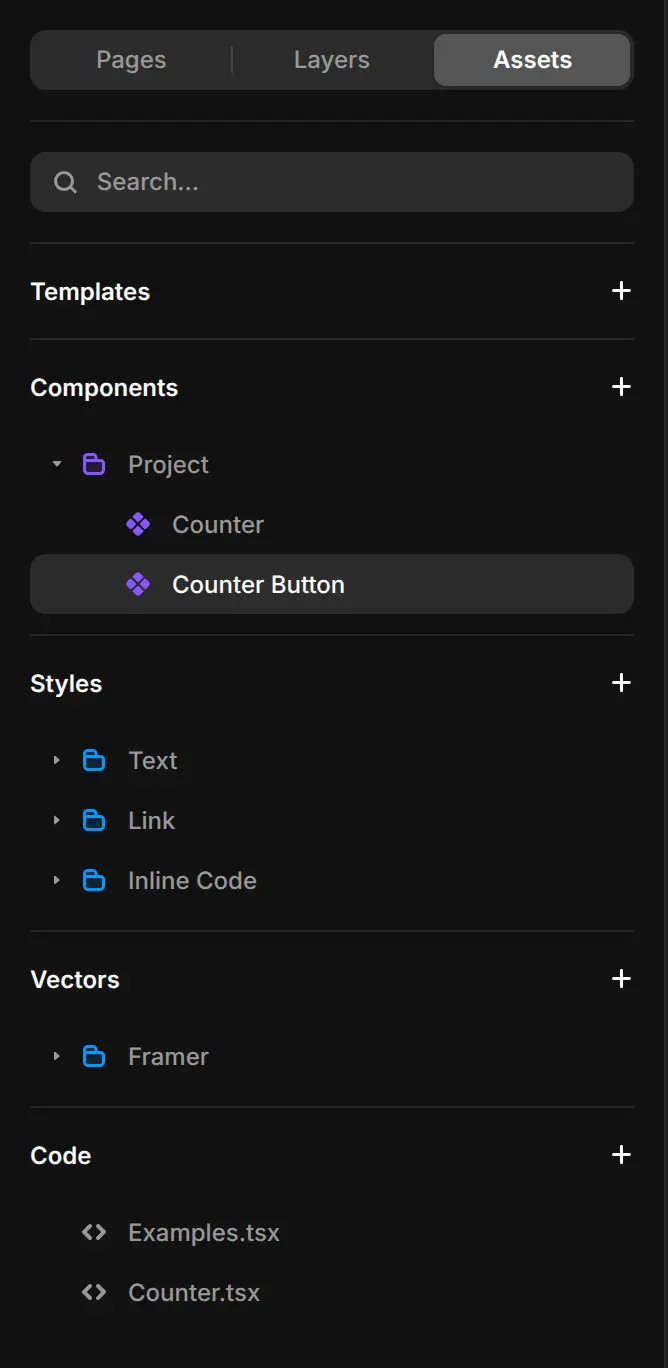Select the Counter Button component
The image size is (668, 1368).
pos(332,584)
